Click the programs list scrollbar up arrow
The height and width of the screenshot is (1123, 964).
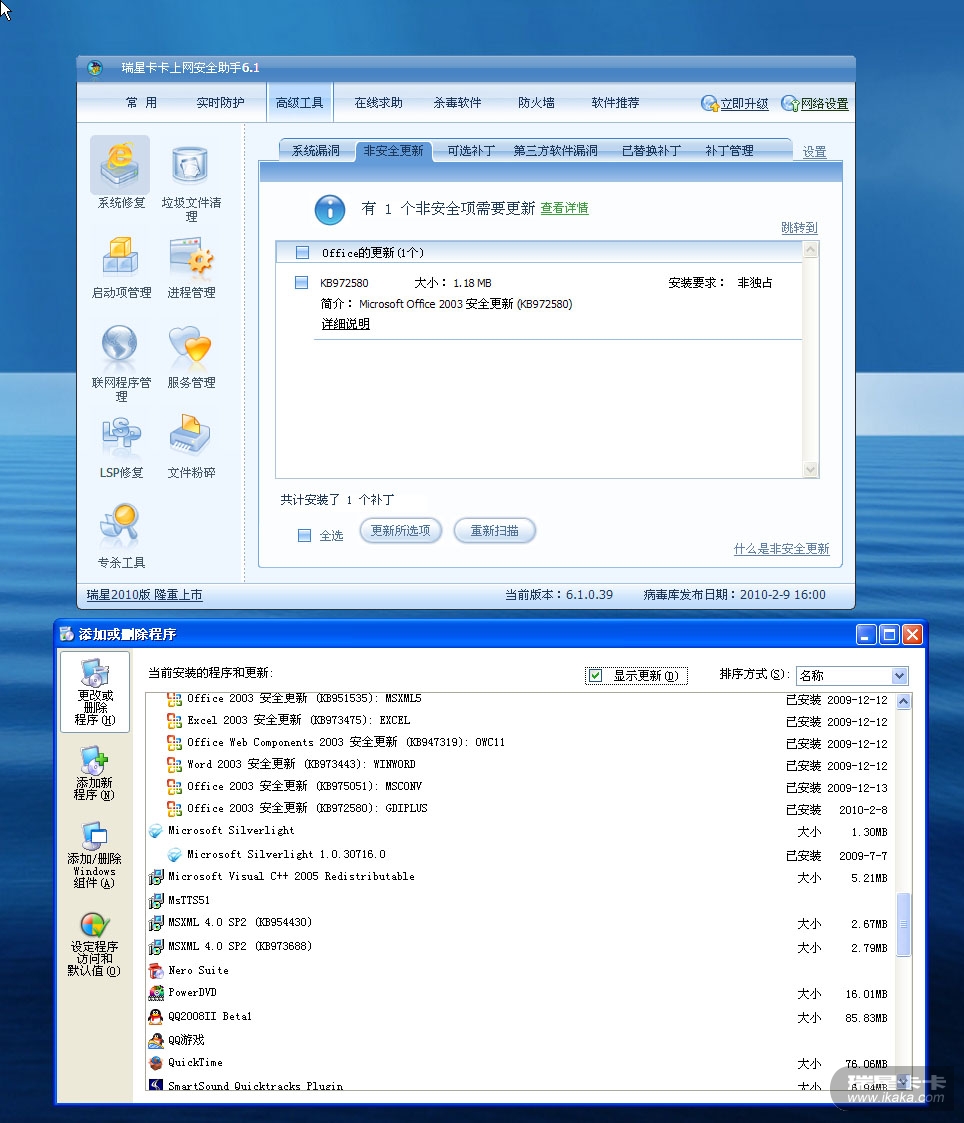904,701
